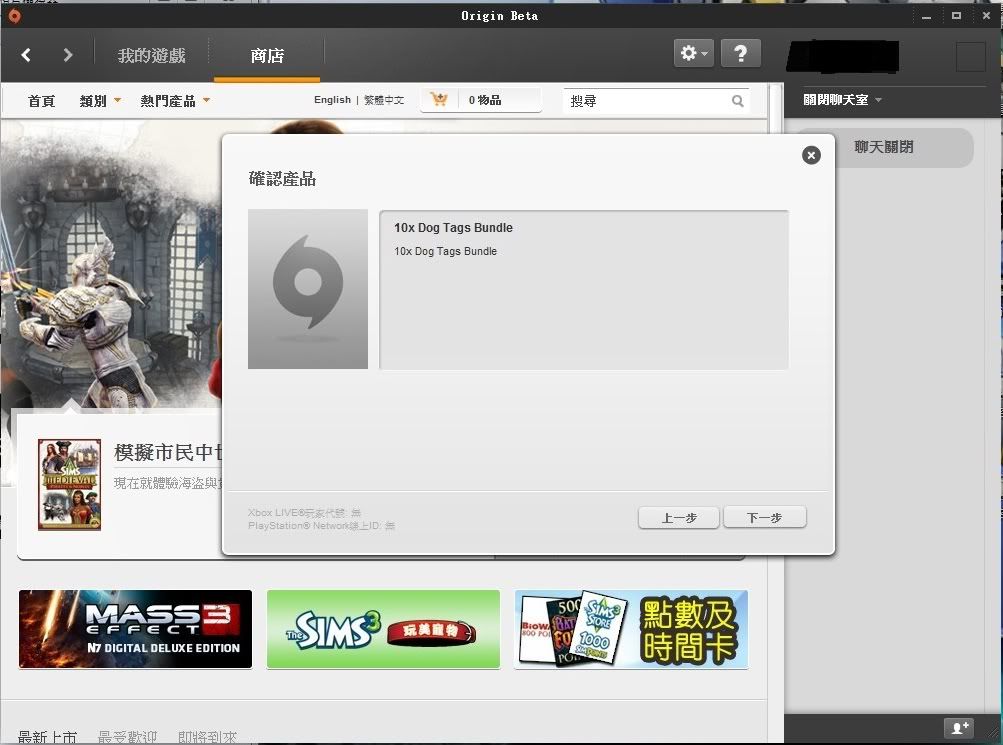The width and height of the screenshot is (1003, 745).
Task: Open the 關閉聊天室 dropdown
Action: [x=842, y=100]
